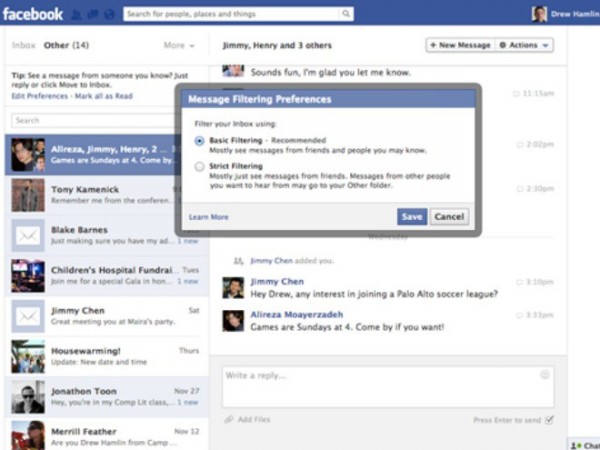Open Merrill Feather conversation
This screenshot has height=450, width=600.
click(x=107, y=435)
